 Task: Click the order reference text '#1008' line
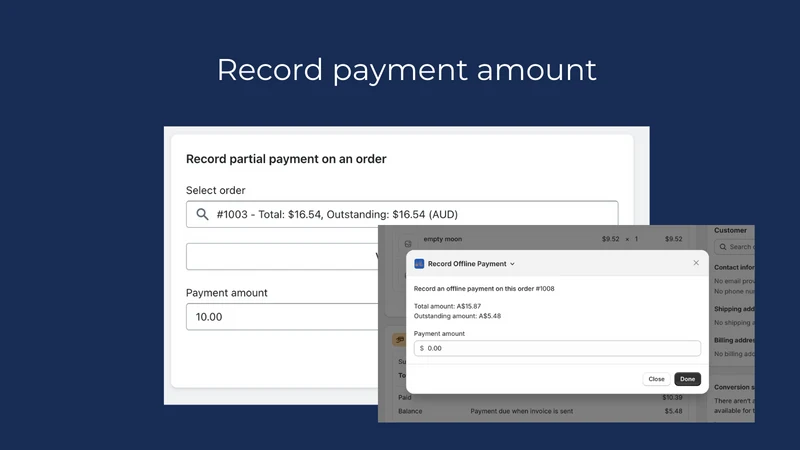(484, 289)
